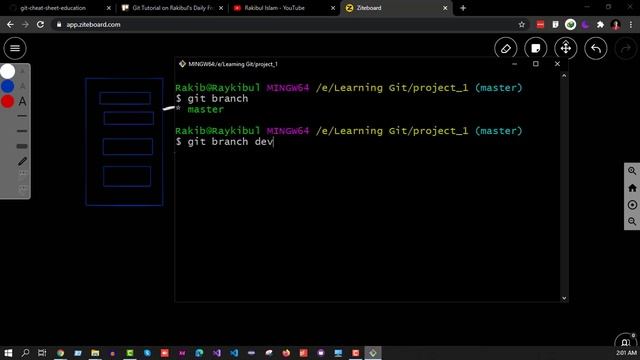This screenshot has width=640, height=360.
Task: Select the medium line thickness
Action: click(22, 131)
